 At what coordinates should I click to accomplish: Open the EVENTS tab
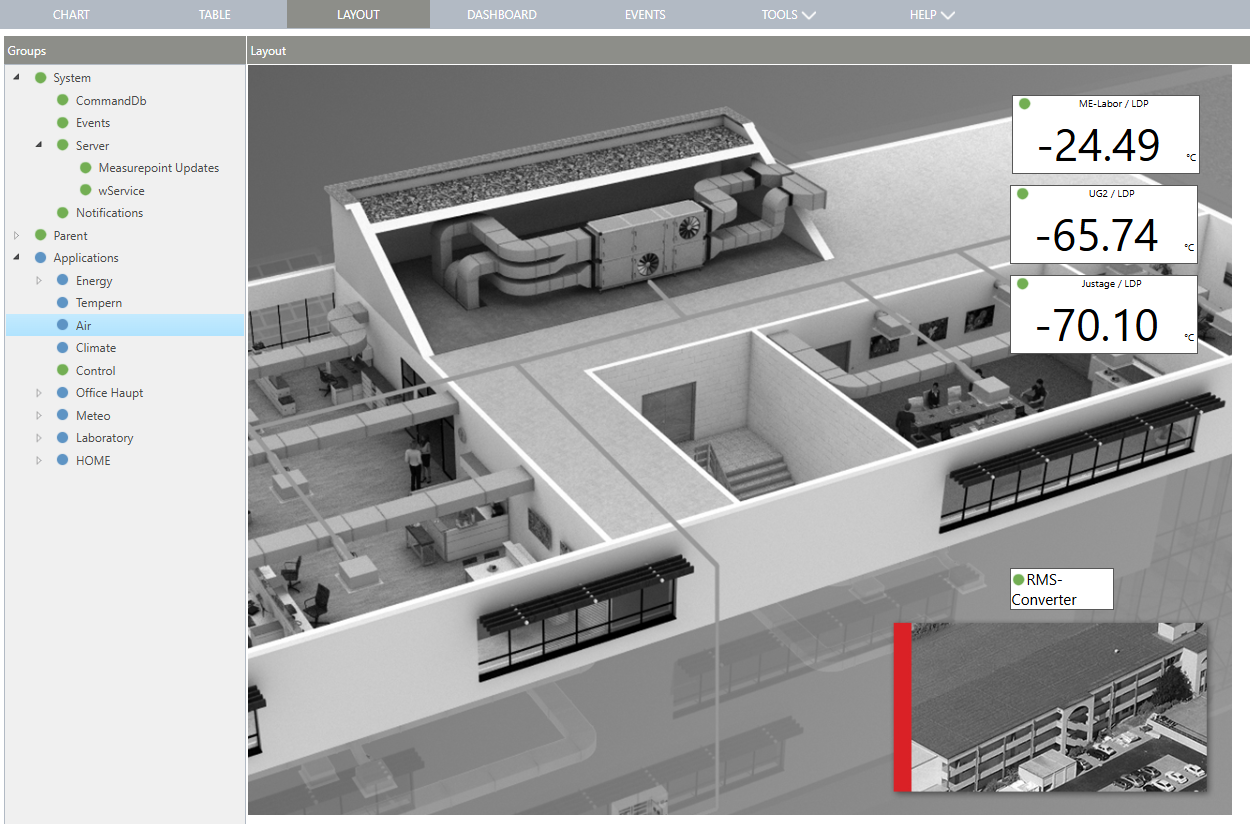pos(645,14)
